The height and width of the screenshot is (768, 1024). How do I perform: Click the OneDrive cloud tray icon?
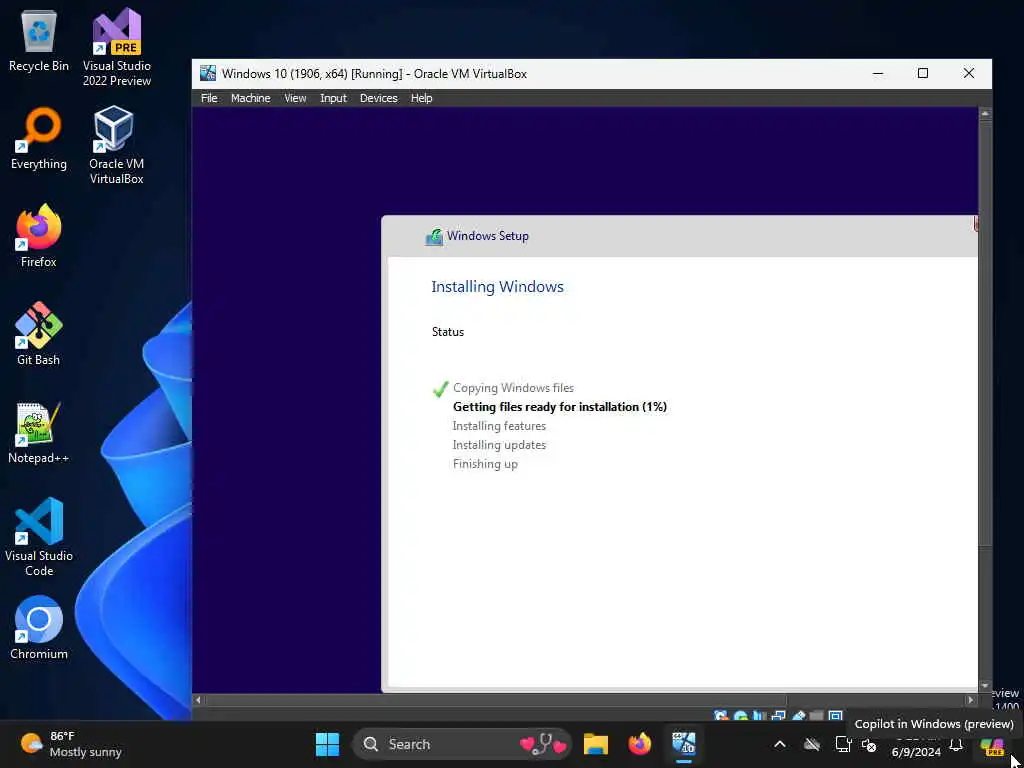pyautogui.click(x=812, y=744)
